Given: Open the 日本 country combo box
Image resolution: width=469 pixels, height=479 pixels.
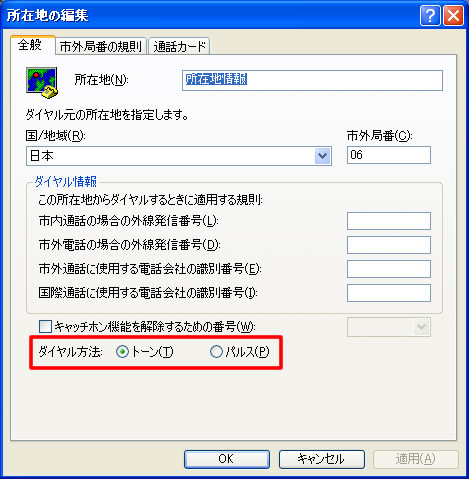Looking at the screenshot, I should coord(179,156).
